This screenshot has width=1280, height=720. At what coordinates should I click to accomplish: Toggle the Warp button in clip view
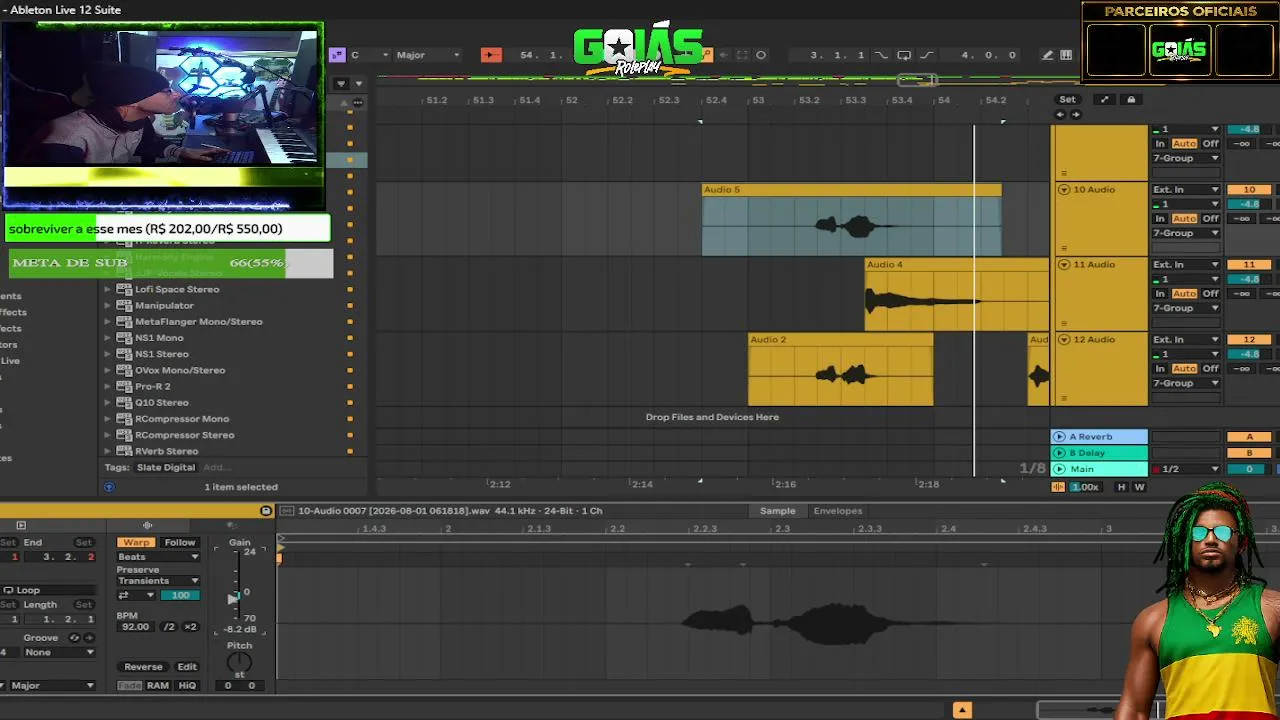click(136, 542)
